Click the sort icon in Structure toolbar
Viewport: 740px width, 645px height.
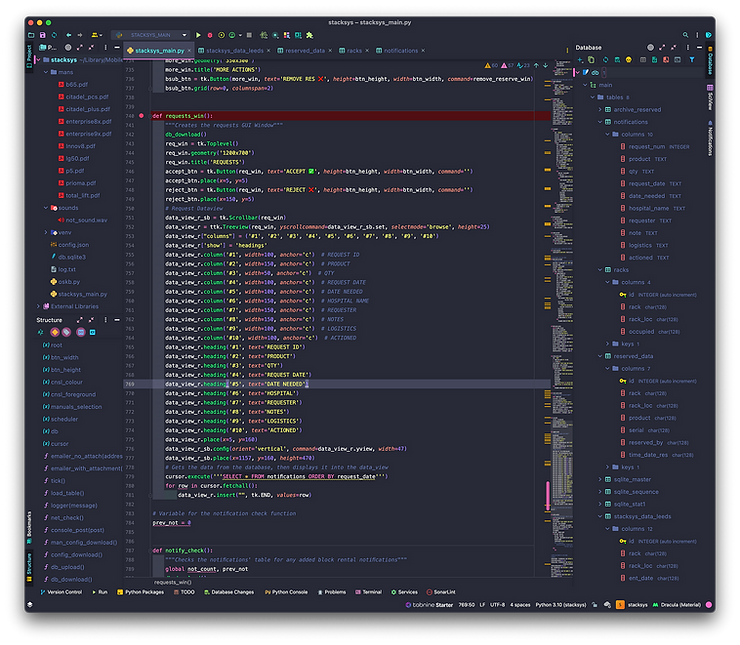coord(41,332)
